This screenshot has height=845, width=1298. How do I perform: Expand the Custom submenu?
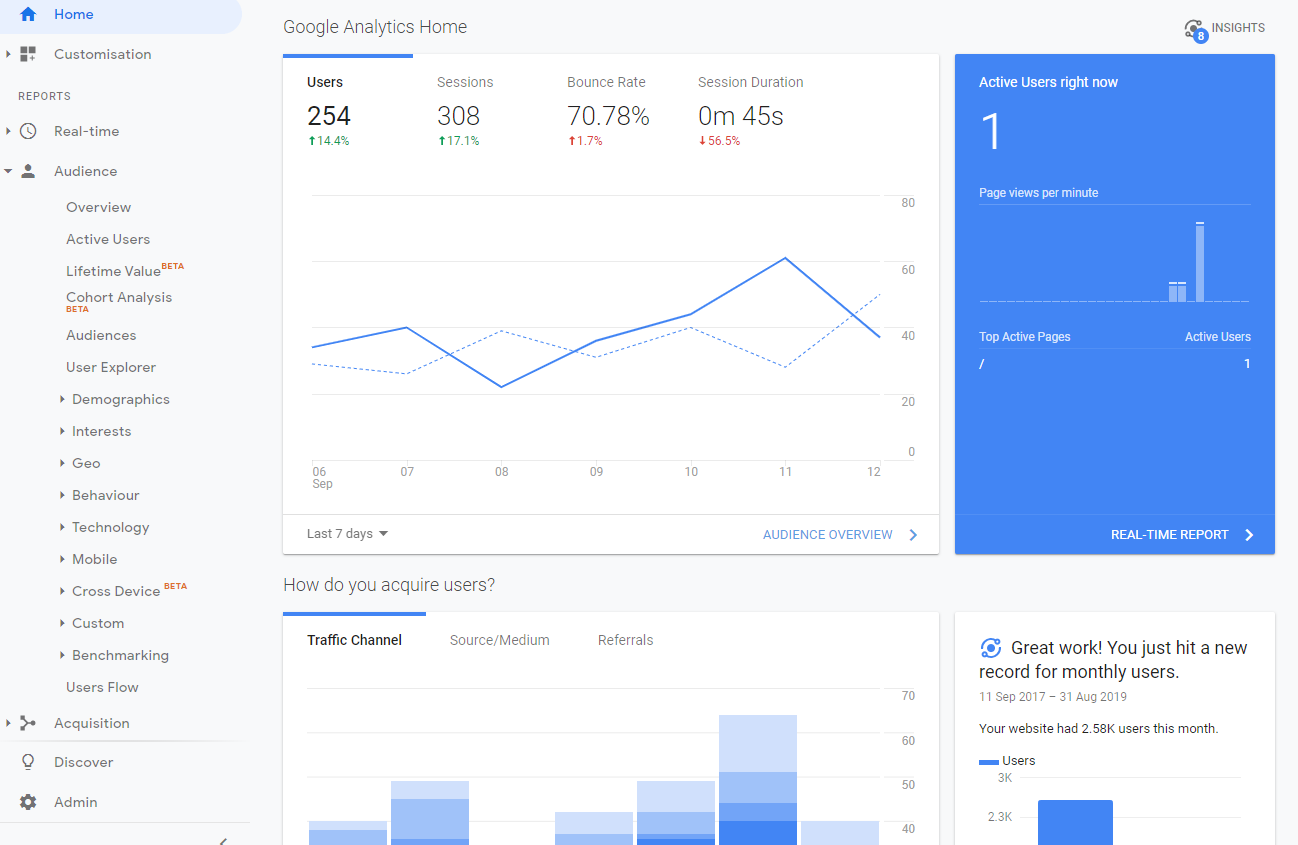click(62, 623)
